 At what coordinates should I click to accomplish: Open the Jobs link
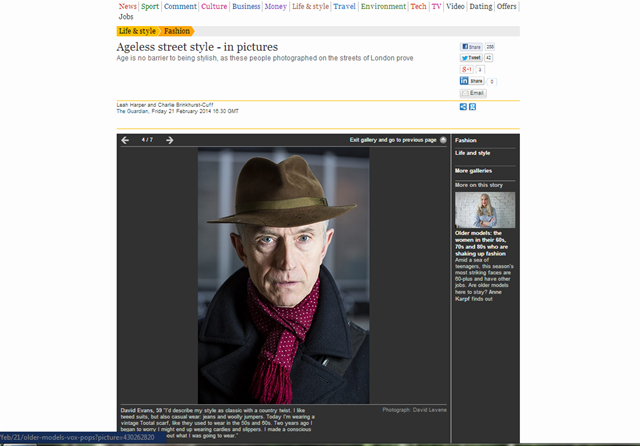[x=126, y=17]
